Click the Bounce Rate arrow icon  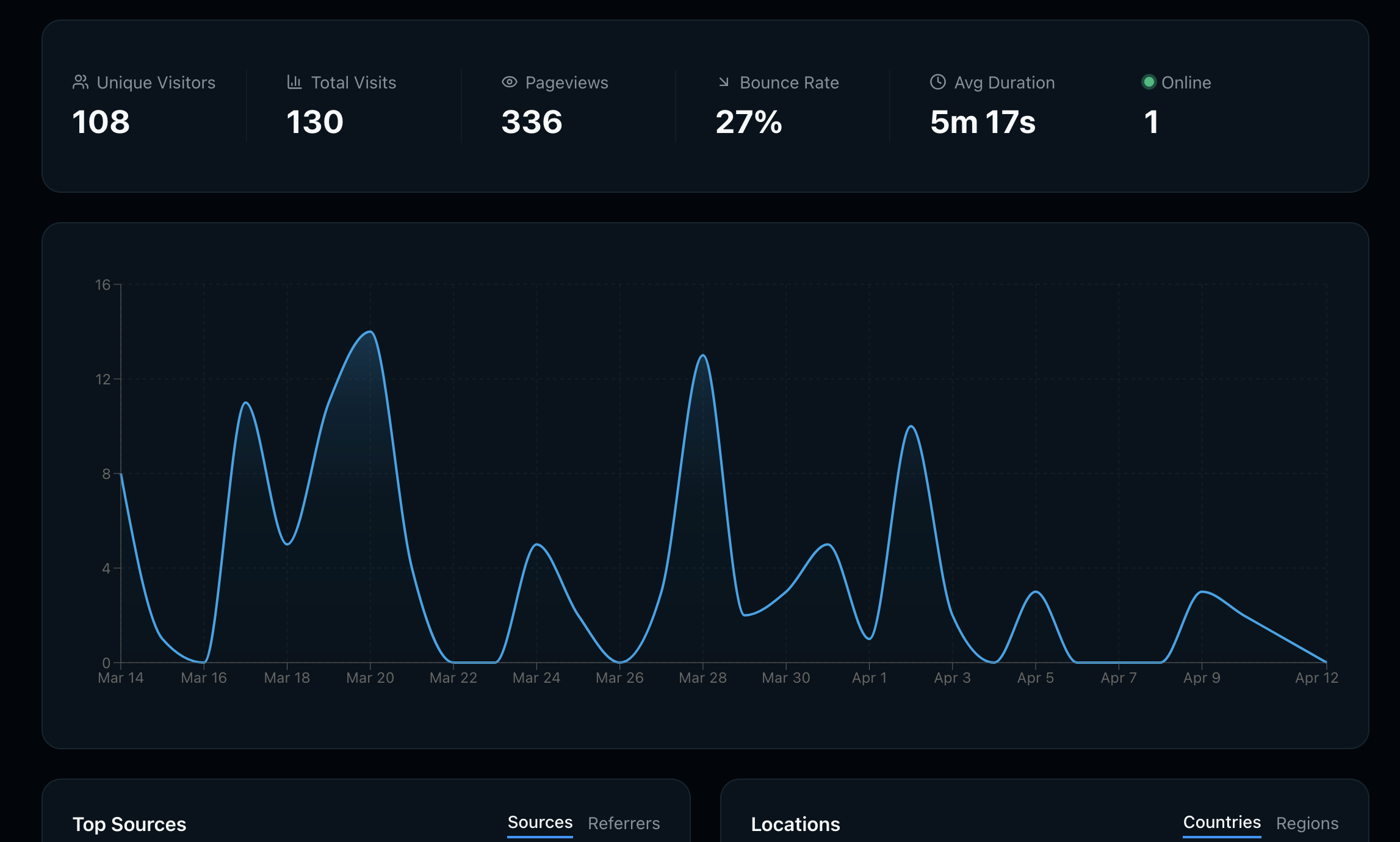pos(724,82)
